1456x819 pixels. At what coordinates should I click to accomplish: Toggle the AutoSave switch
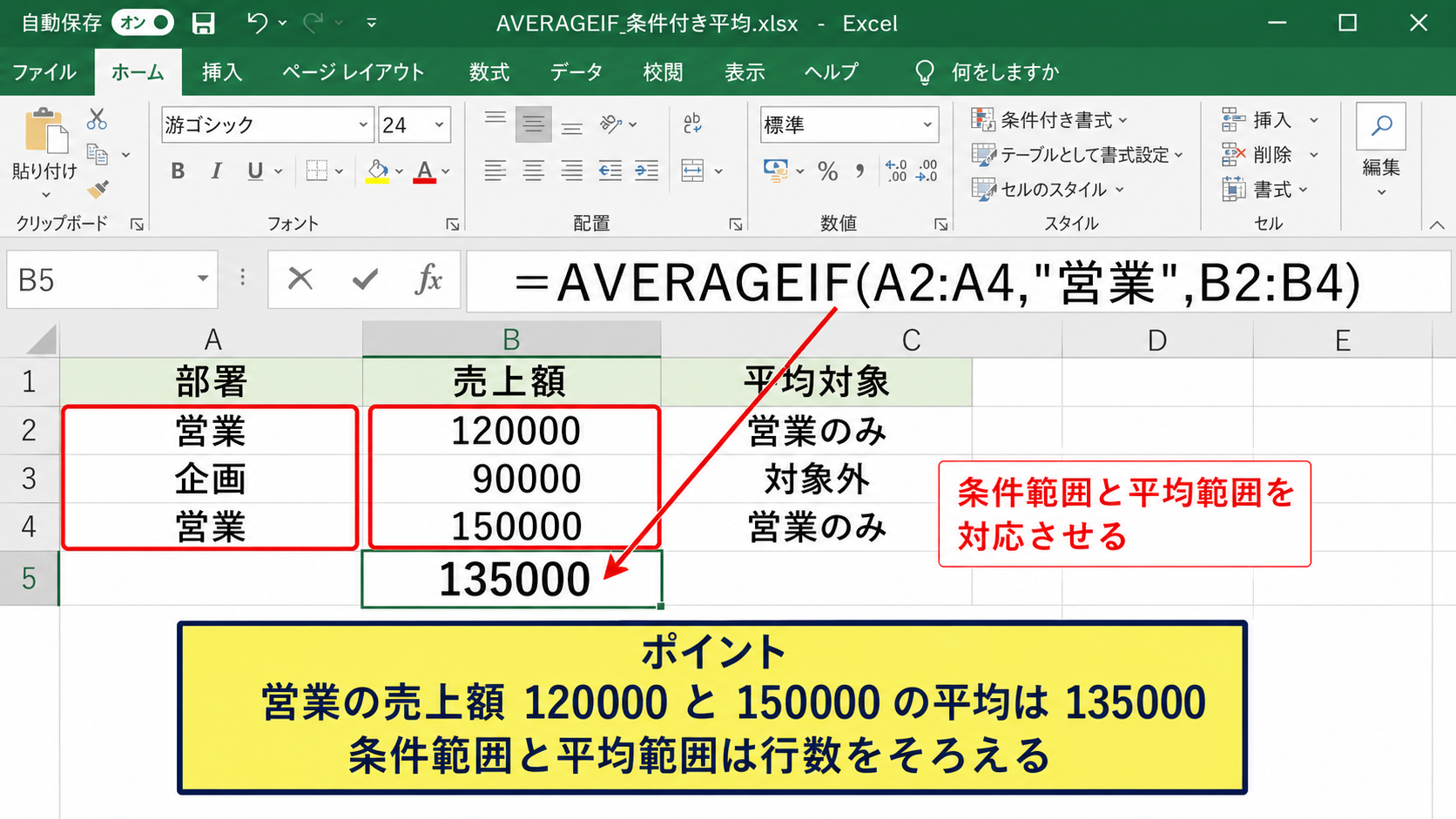point(143,23)
